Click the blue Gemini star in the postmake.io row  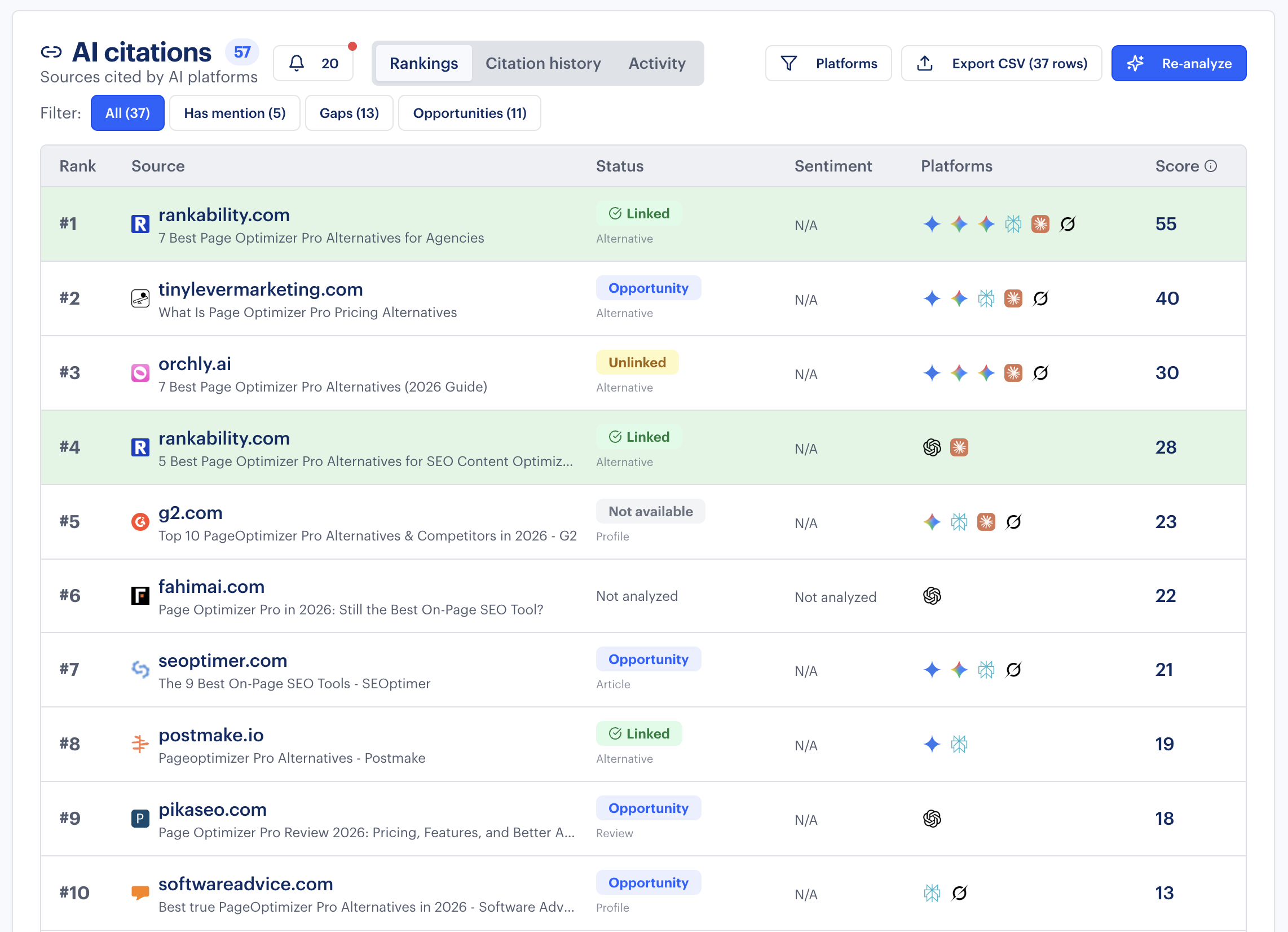click(932, 745)
